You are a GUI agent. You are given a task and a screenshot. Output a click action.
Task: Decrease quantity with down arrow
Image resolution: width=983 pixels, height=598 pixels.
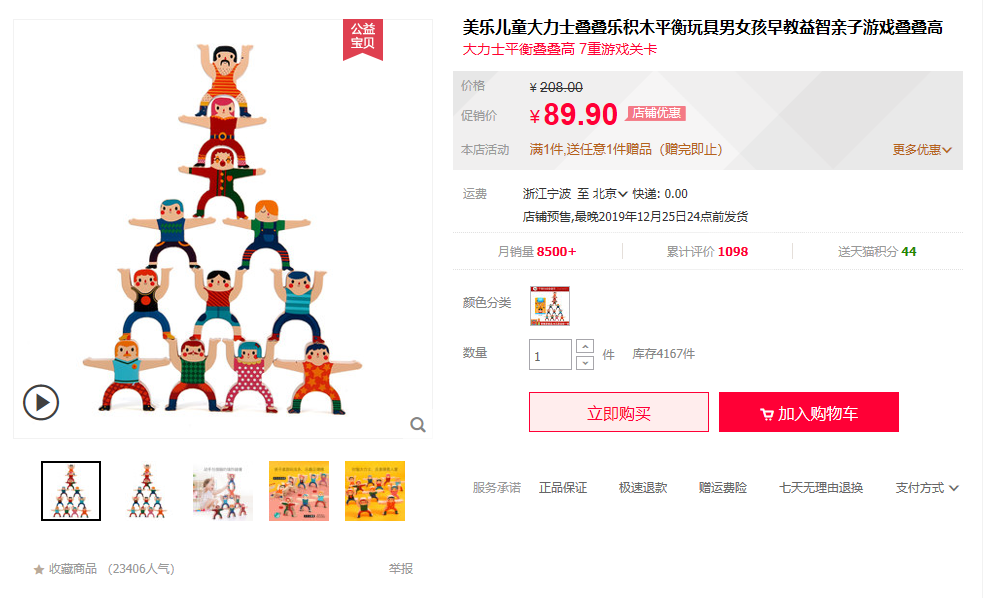click(584, 362)
